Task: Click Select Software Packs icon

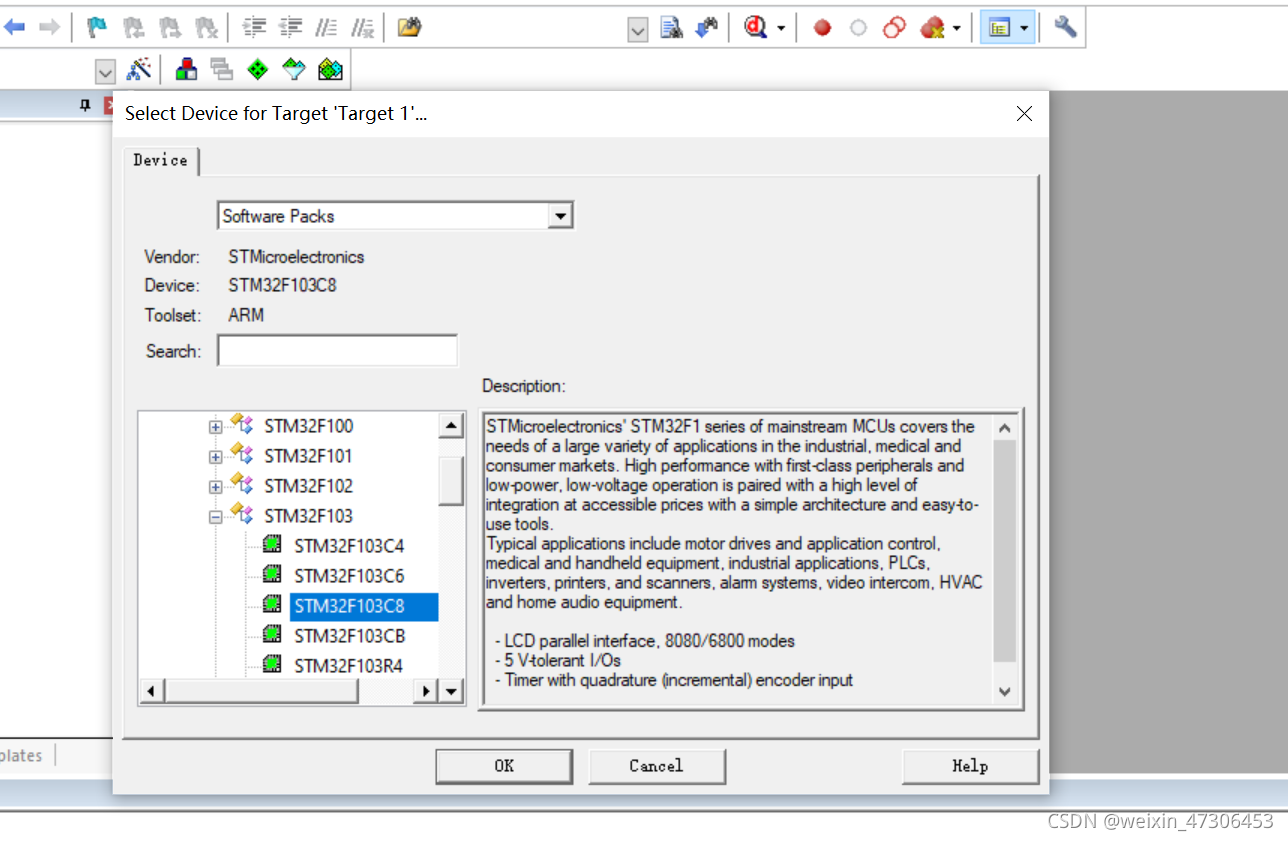Action: (x=294, y=70)
